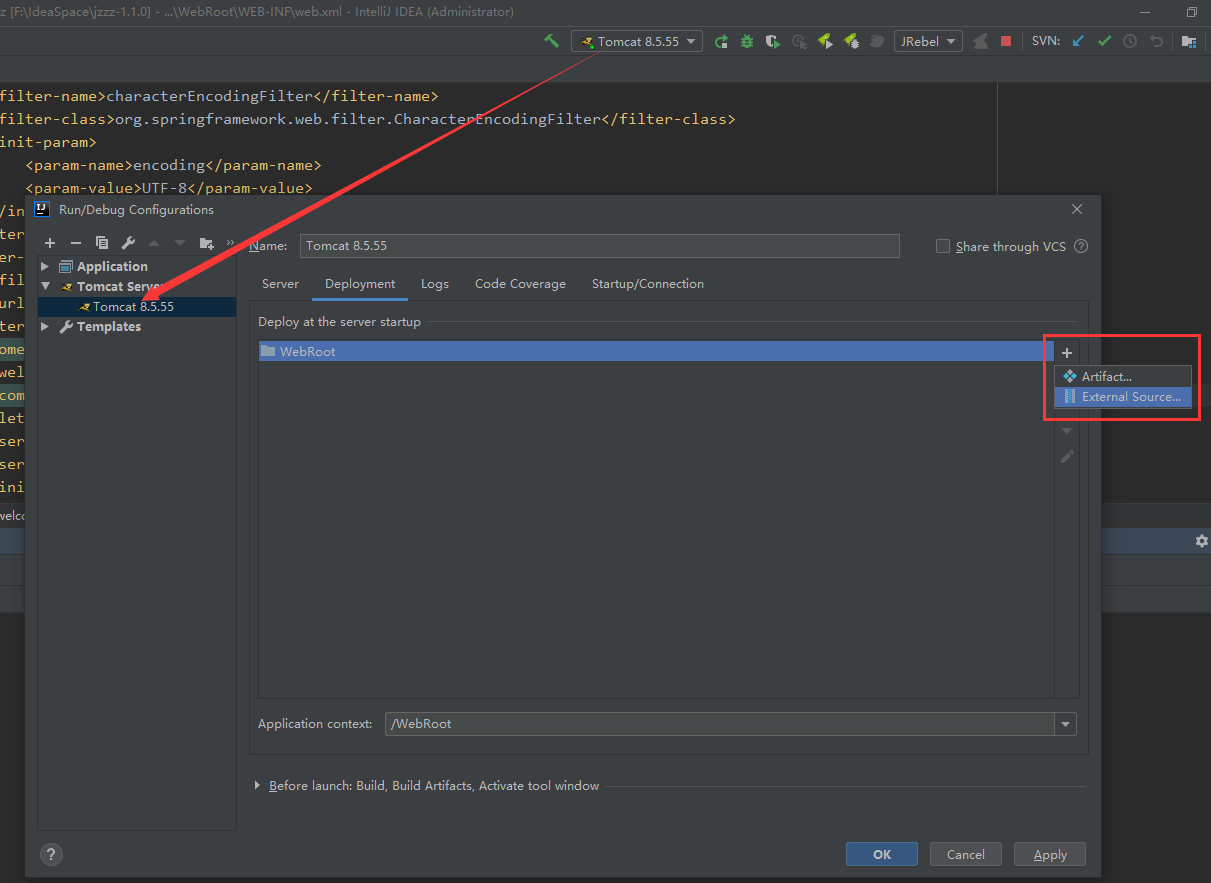Edit defaults with wrench icon
This screenshot has width=1211, height=883.
point(128,243)
